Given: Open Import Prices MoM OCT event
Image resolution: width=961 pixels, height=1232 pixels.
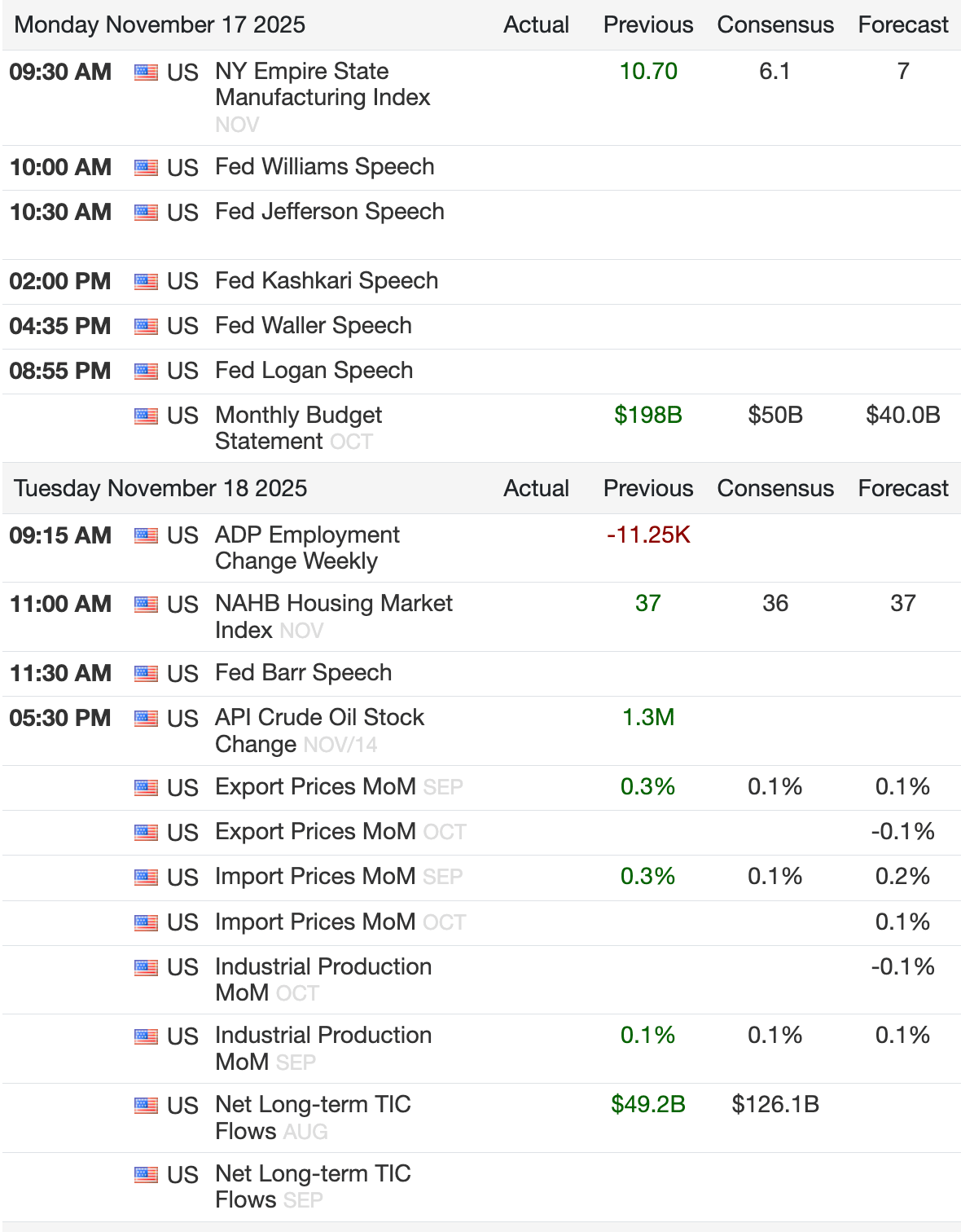Looking at the screenshot, I should coord(316,922).
